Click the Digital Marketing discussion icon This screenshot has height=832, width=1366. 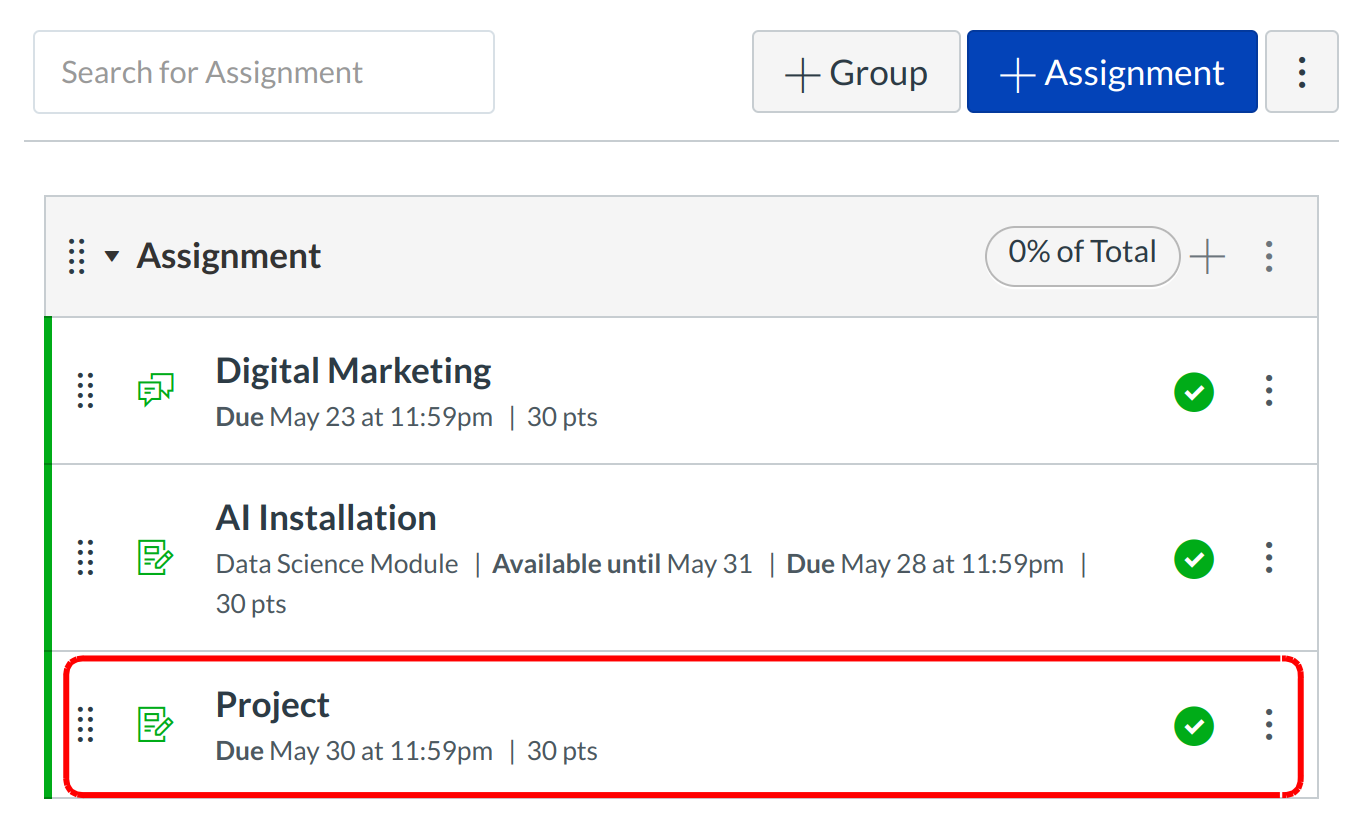point(155,390)
